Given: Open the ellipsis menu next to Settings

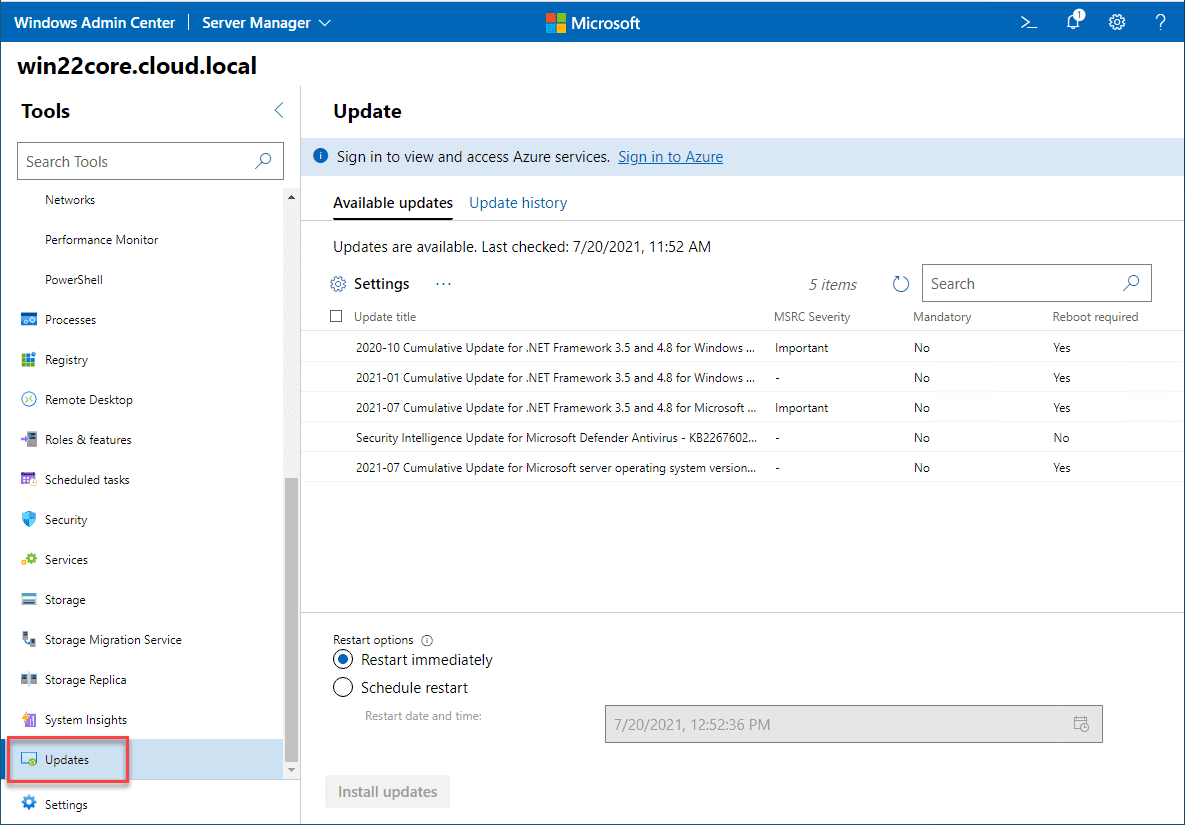Looking at the screenshot, I should [x=442, y=283].
